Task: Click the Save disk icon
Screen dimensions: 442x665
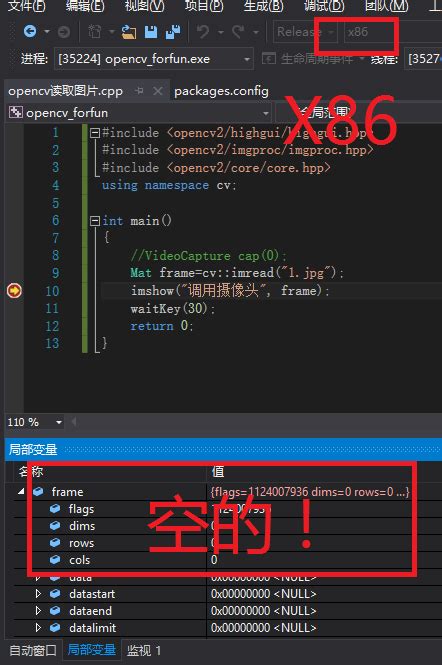Action: click(151, 32)
